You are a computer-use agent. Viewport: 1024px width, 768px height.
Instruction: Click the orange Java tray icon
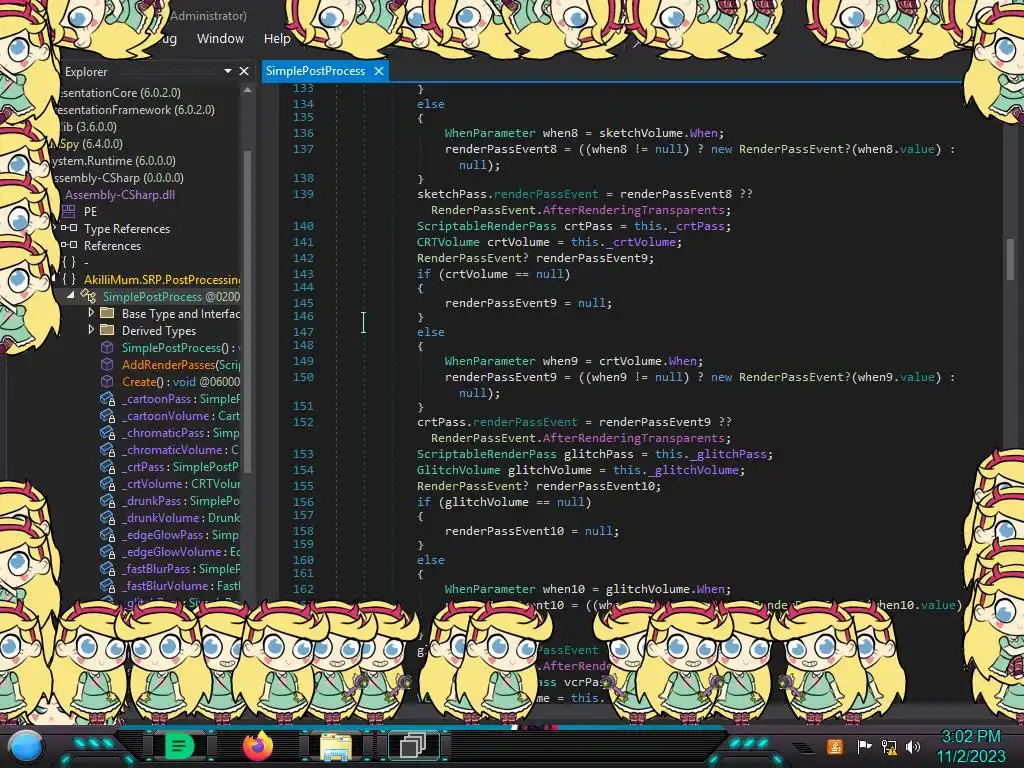click(x=835, y=746)
